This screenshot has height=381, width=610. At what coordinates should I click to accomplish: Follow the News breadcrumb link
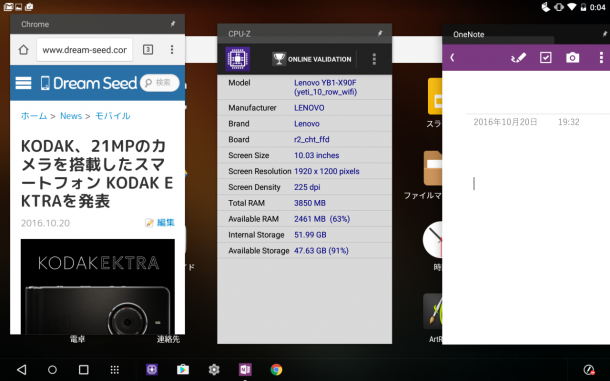point(71,116)
